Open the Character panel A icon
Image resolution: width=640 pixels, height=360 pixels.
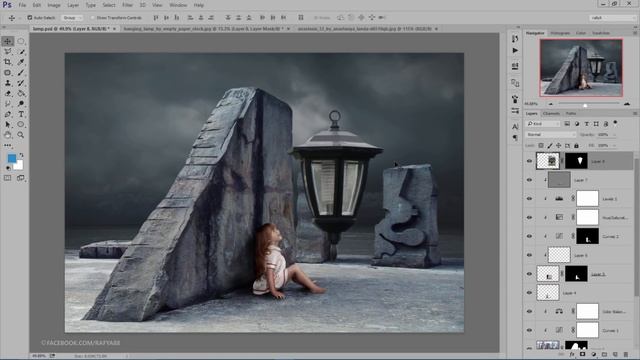(x=515, y=127)
